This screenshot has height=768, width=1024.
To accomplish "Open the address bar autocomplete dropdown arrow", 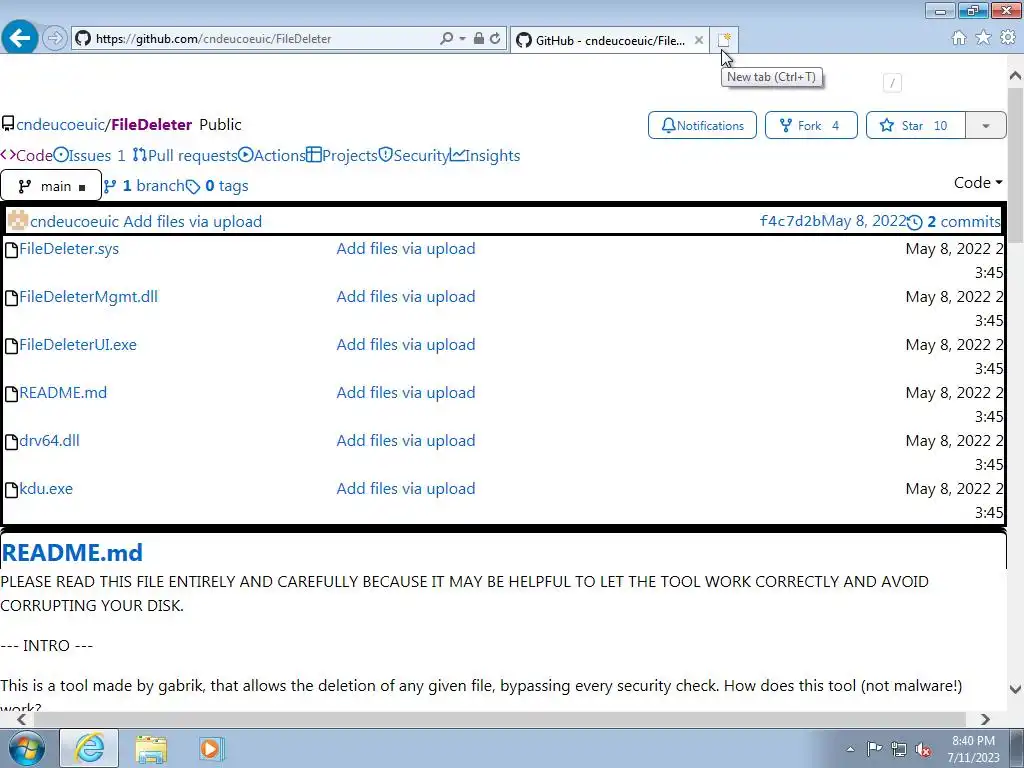I will (x=462, y=39).
